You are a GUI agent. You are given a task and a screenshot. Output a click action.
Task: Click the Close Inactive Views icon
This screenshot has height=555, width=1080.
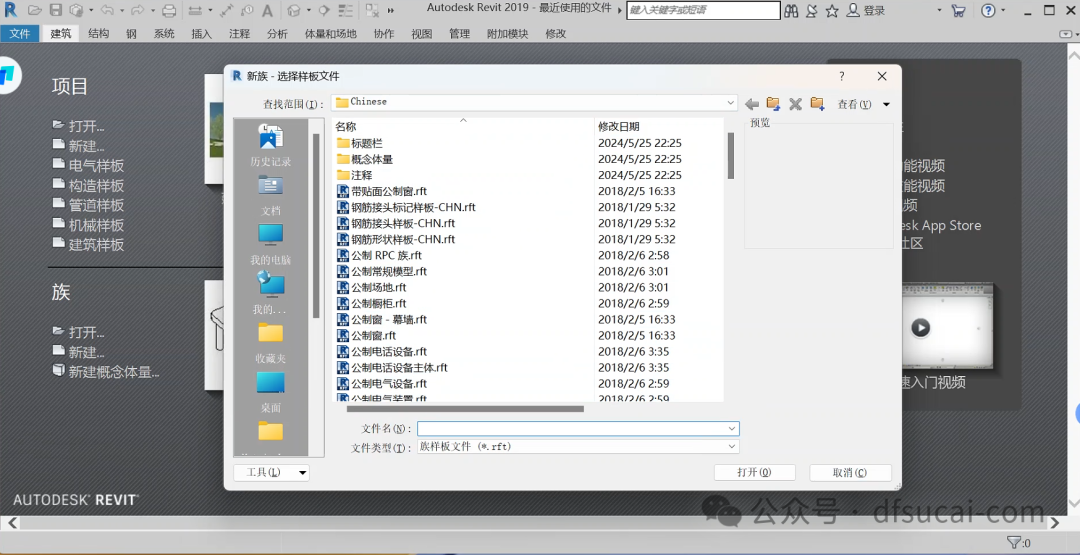[372, 10]
